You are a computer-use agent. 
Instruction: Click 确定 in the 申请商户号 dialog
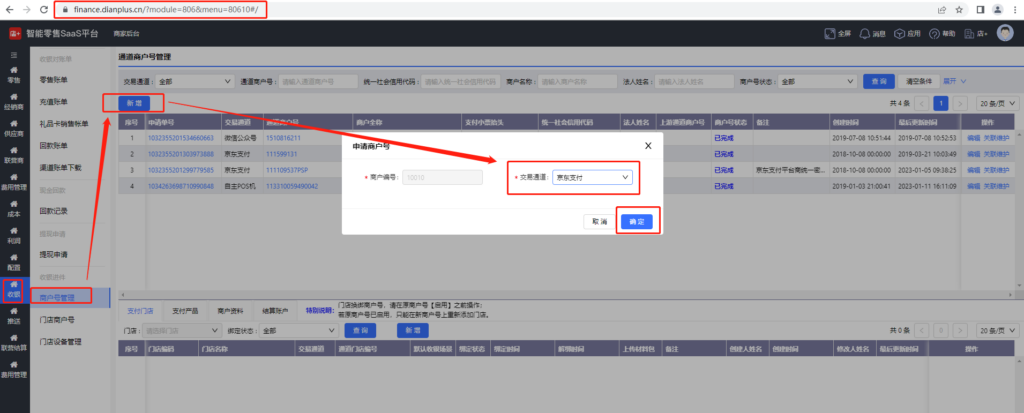637,222
